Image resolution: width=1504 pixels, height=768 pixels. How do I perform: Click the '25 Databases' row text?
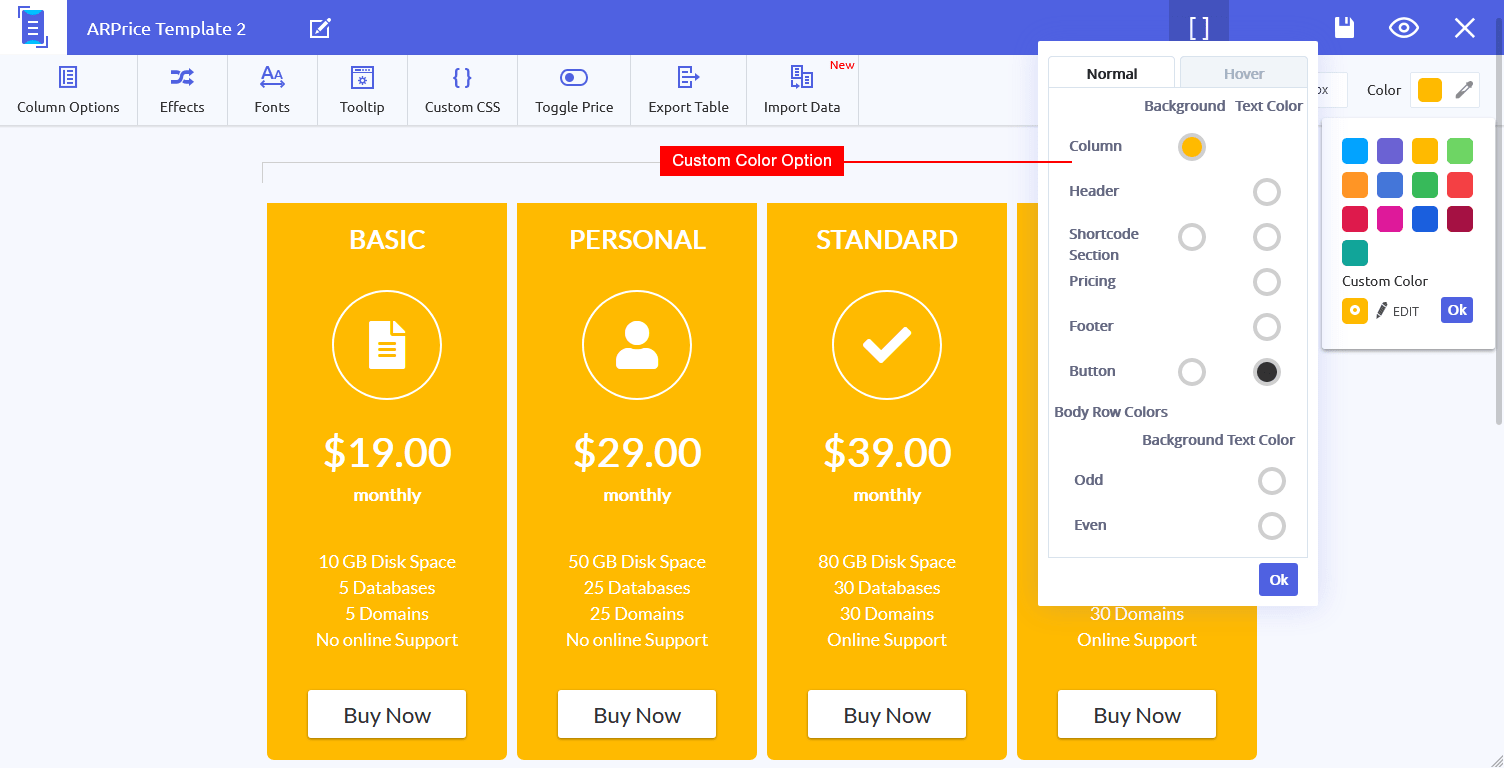pyautogui.click(x=637, y=588)
